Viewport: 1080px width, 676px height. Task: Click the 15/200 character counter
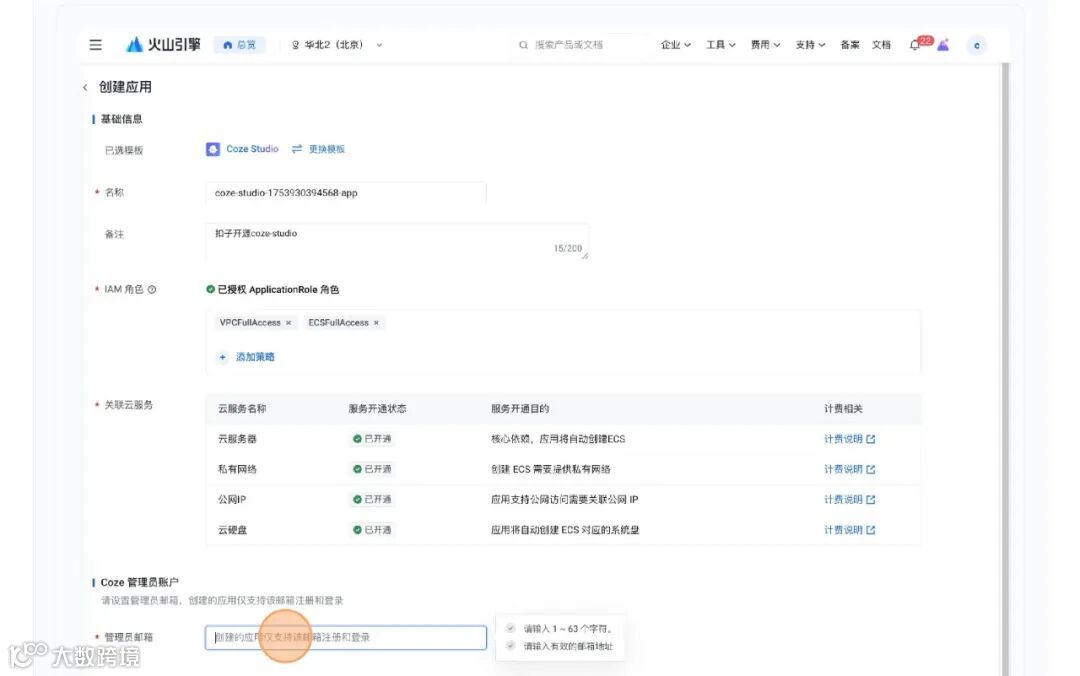pos(568,248)
